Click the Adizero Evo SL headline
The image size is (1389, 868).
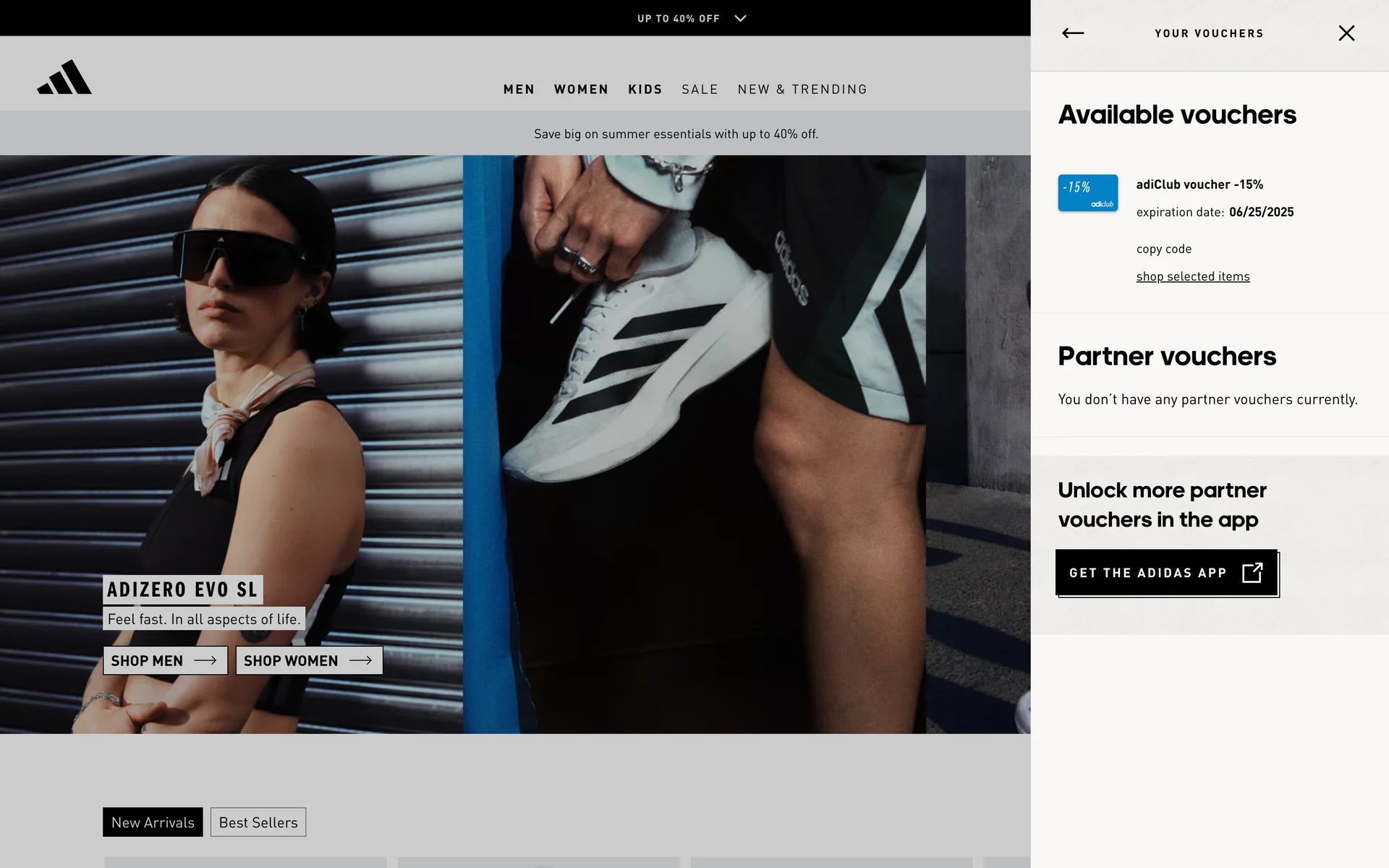[182, 590]
